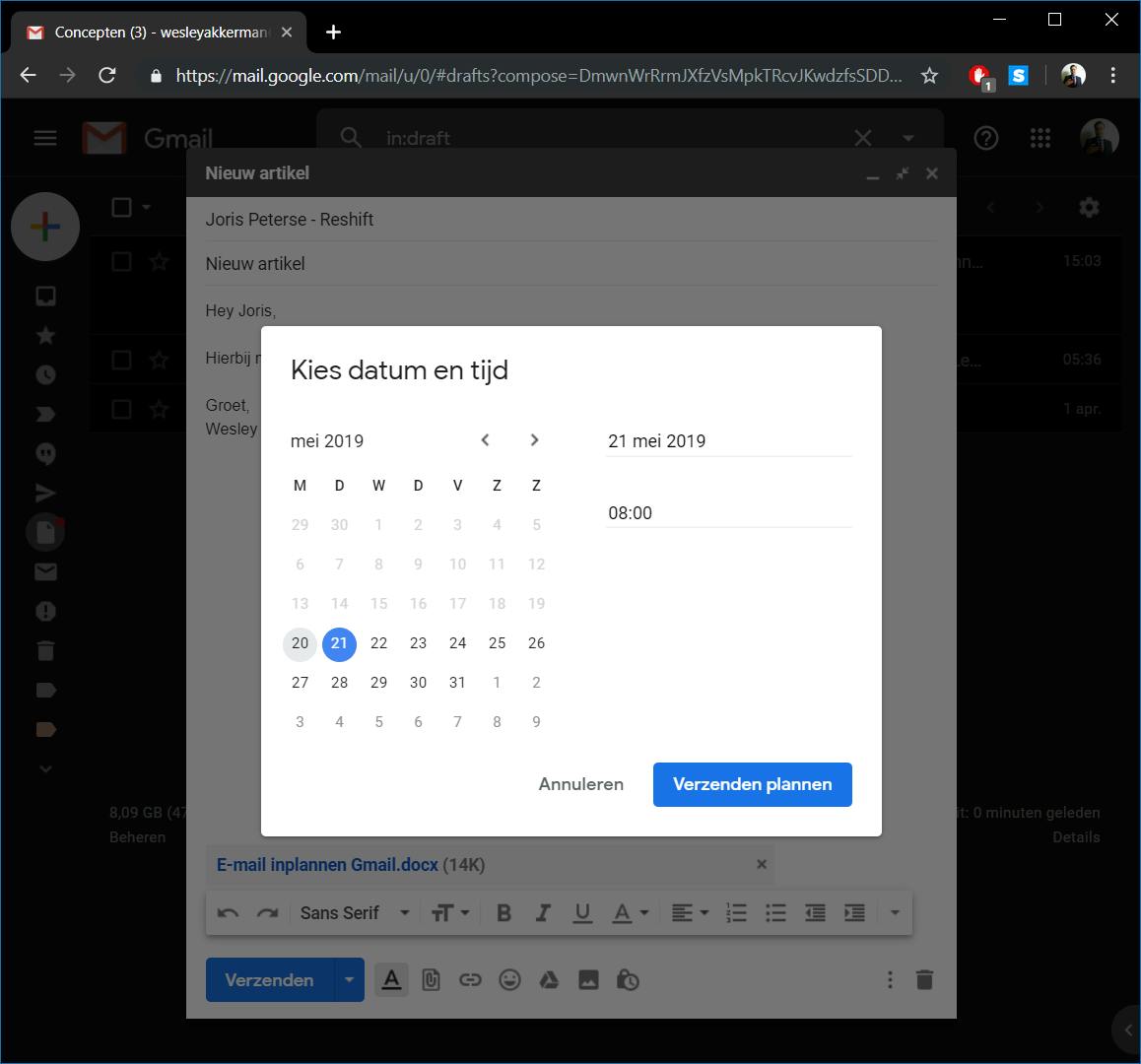Clear the in:draft search

pos(863,138)
